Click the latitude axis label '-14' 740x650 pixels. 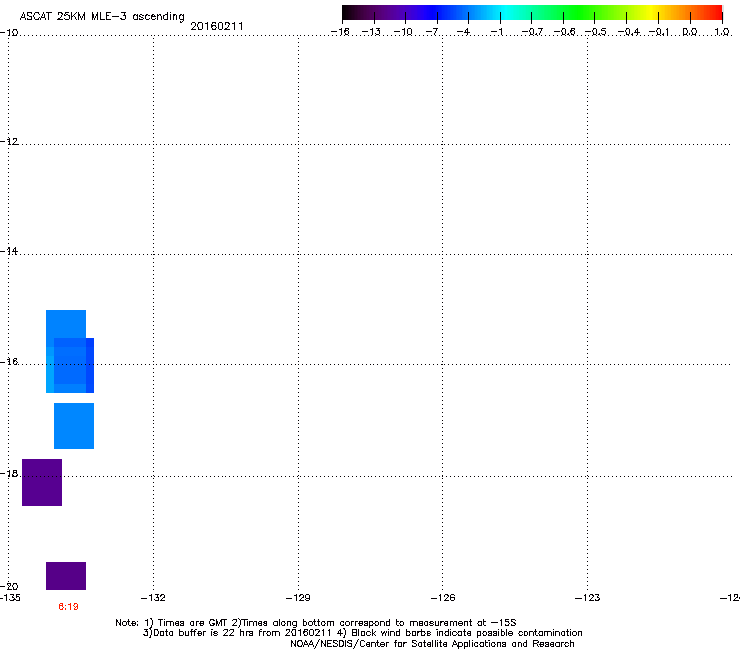(9, 251)
